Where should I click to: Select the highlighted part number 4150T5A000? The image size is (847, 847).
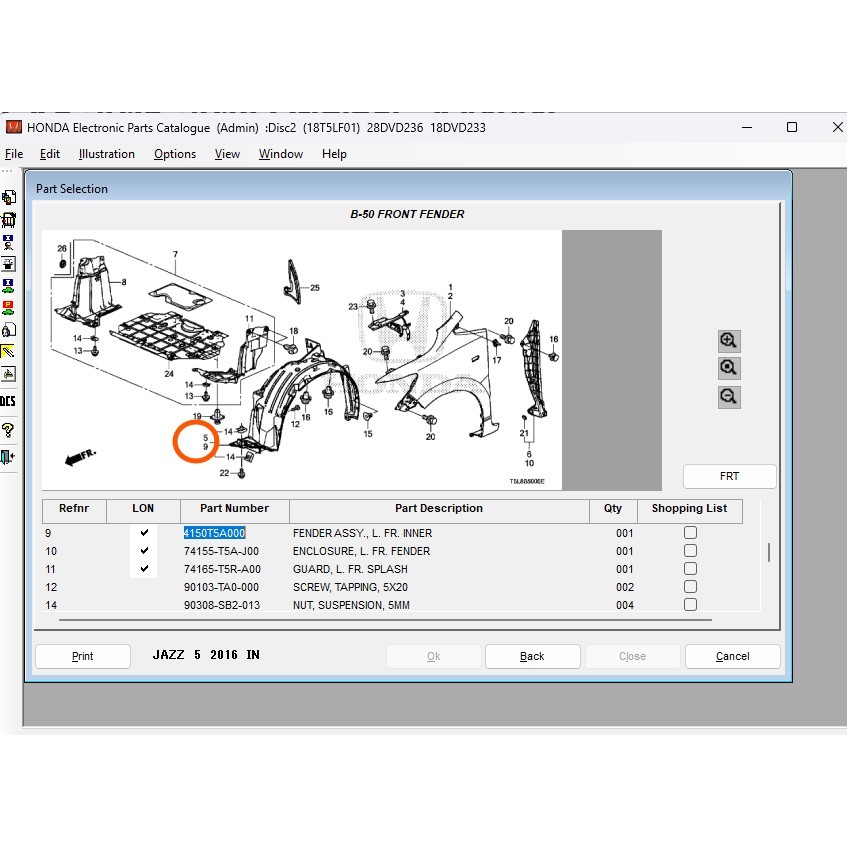coord(214,533)
